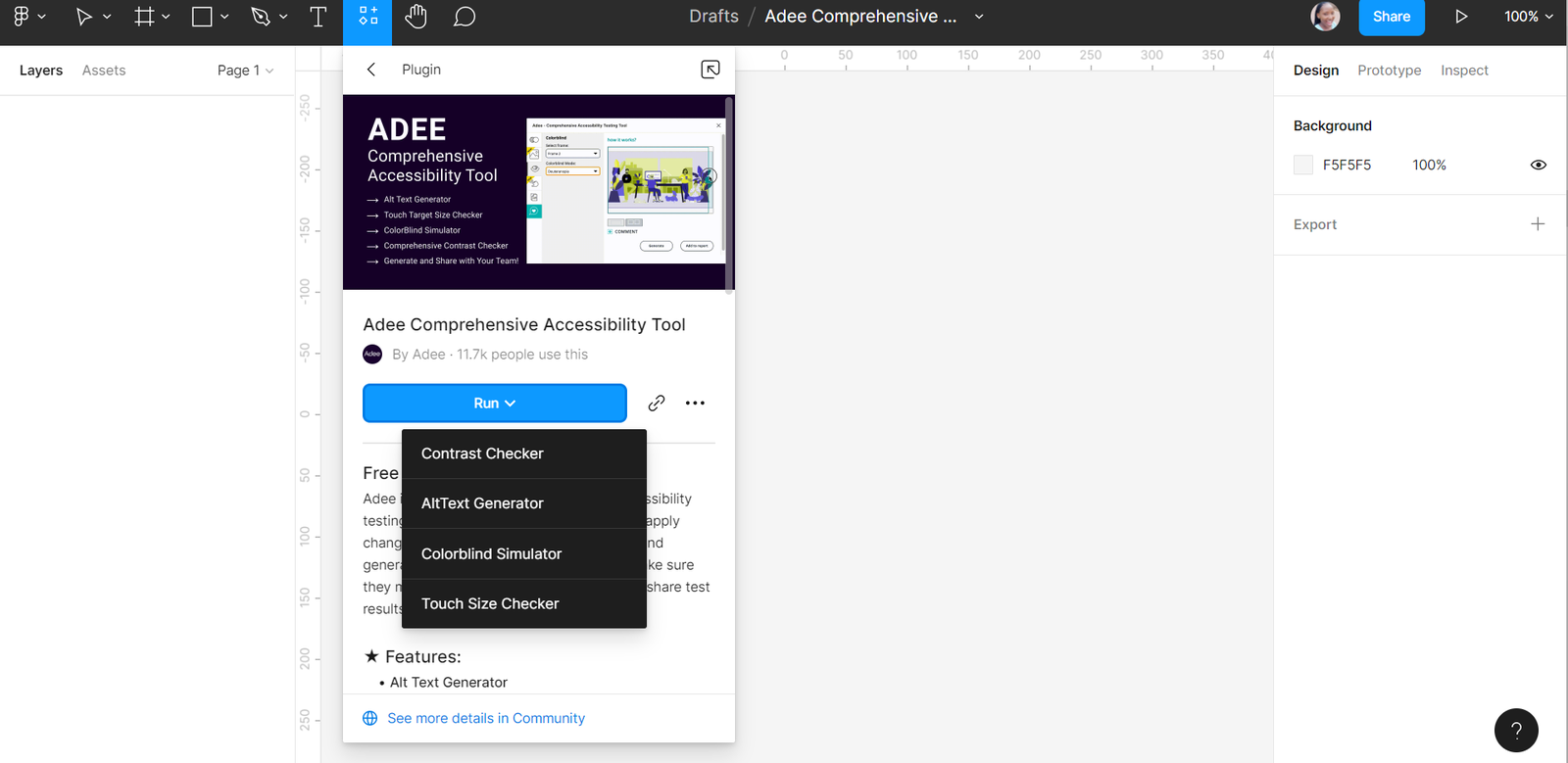Go back in the Plugin panel
This screenshot has width=1568, height=763.
pos(371,70)
